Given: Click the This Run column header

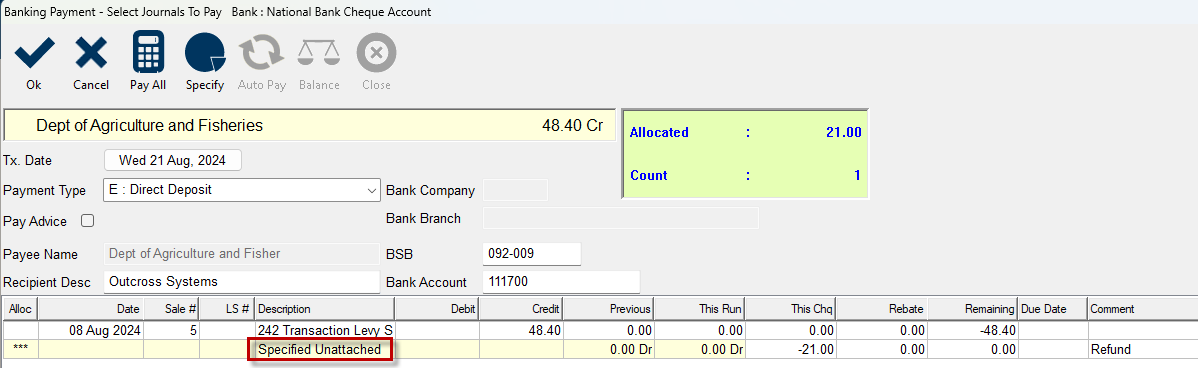Looking at the screenshot, I should pos(700,309).
